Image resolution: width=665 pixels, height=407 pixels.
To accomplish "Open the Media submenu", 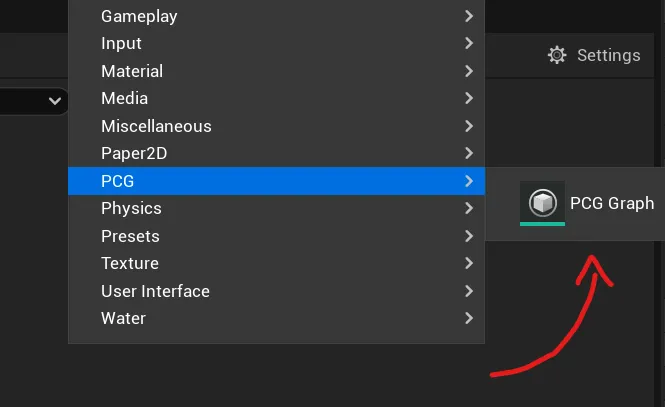I will pyautogui.click(x=277, y=98).
